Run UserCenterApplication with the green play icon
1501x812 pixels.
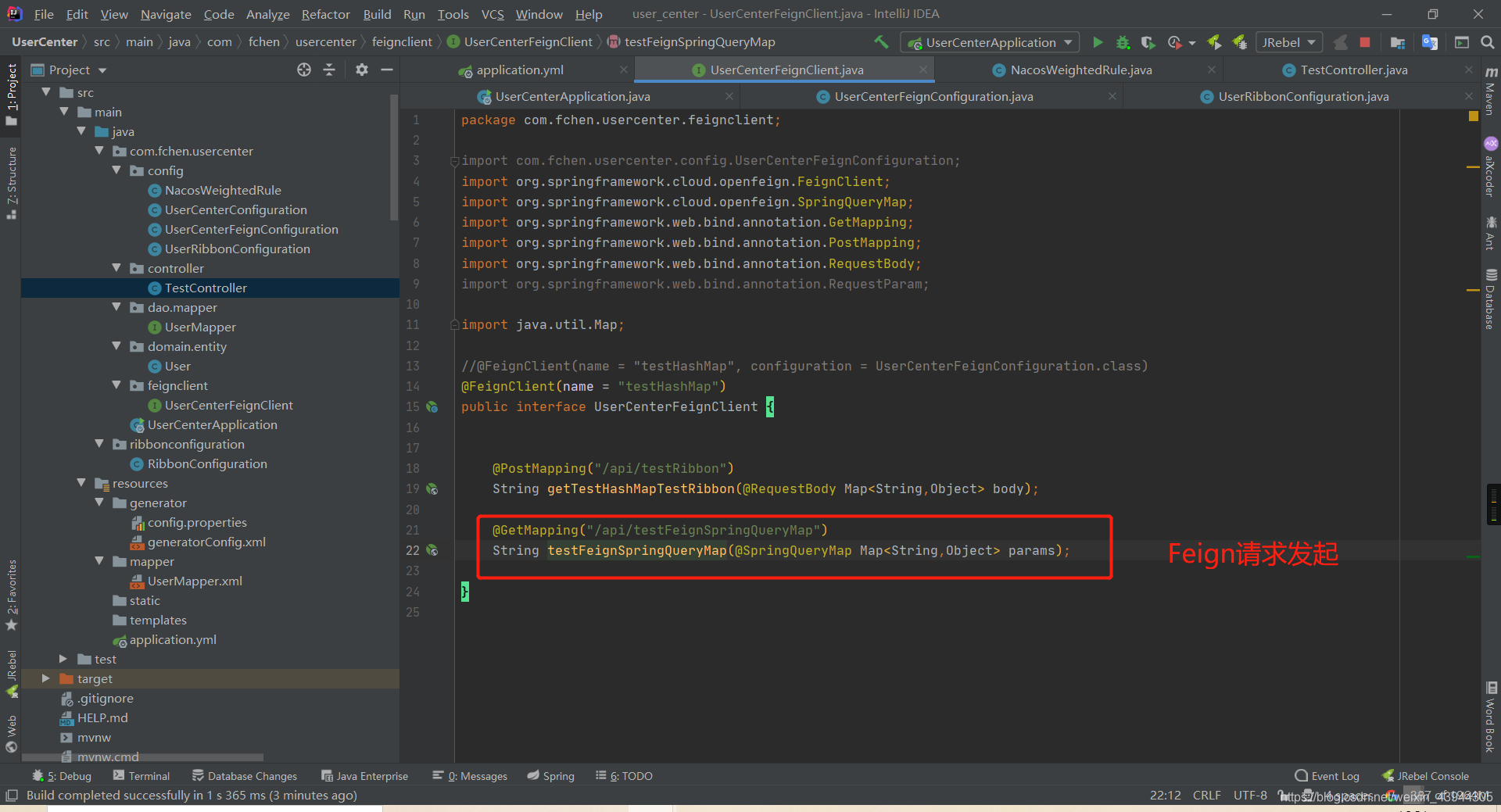tap(1098, 42)
